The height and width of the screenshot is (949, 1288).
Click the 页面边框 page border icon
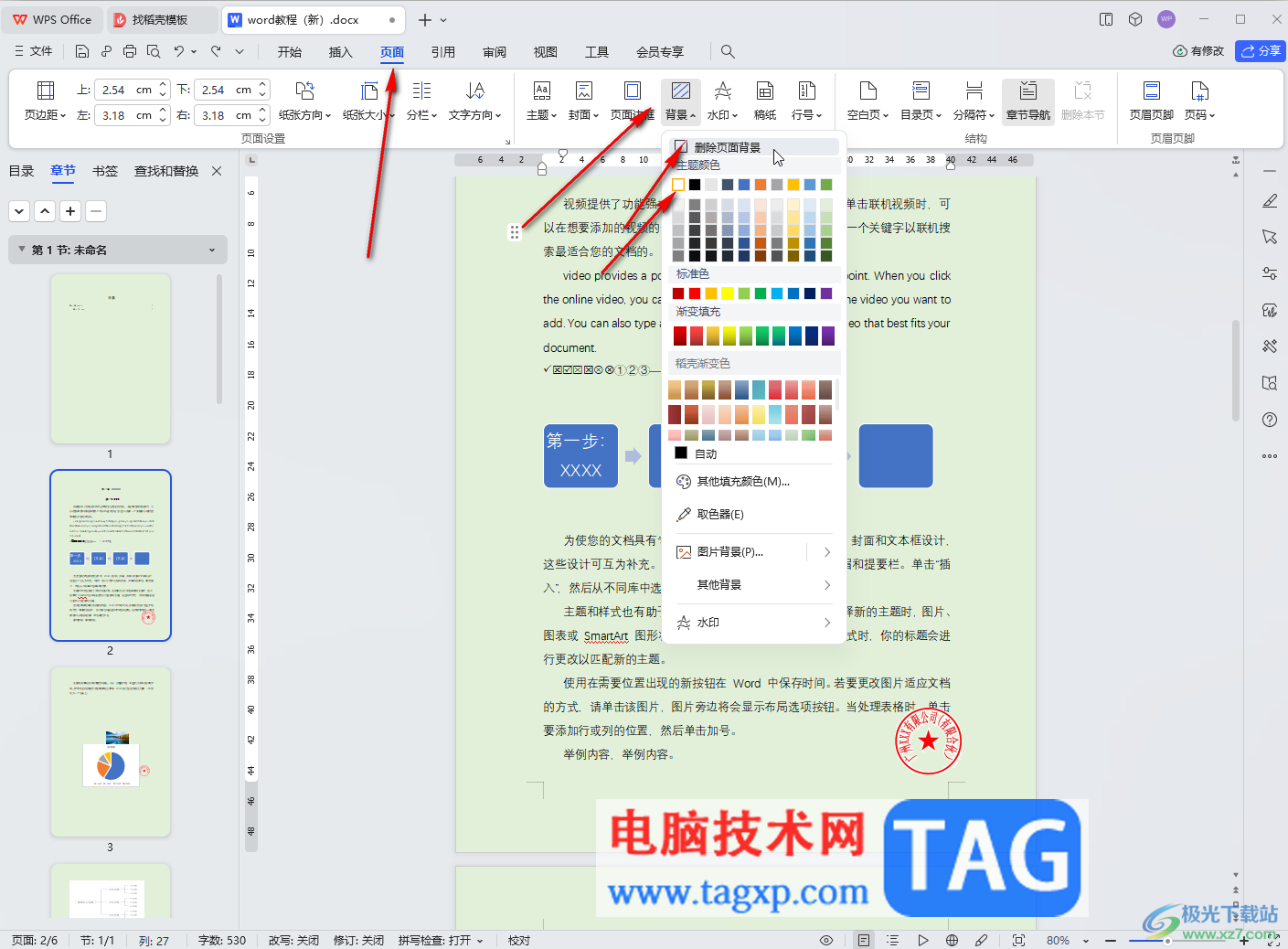[633, 101]
